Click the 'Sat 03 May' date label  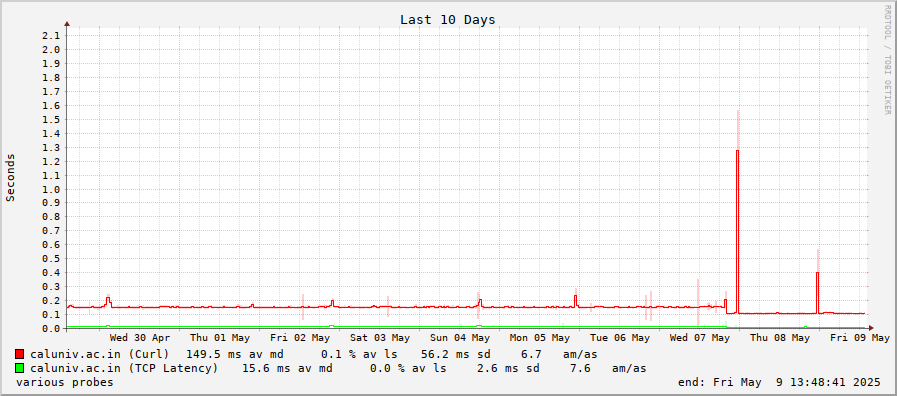pos(380,338)
